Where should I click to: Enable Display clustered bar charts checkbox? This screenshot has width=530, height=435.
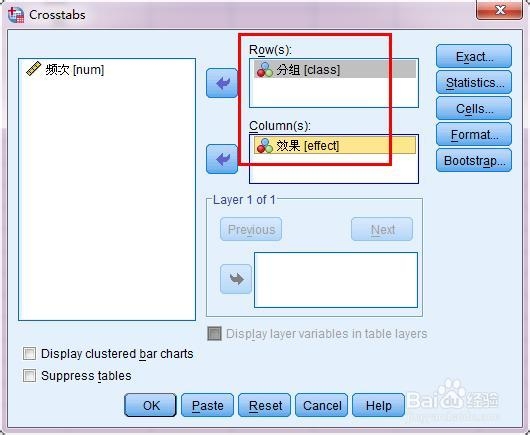coord(29,354)
